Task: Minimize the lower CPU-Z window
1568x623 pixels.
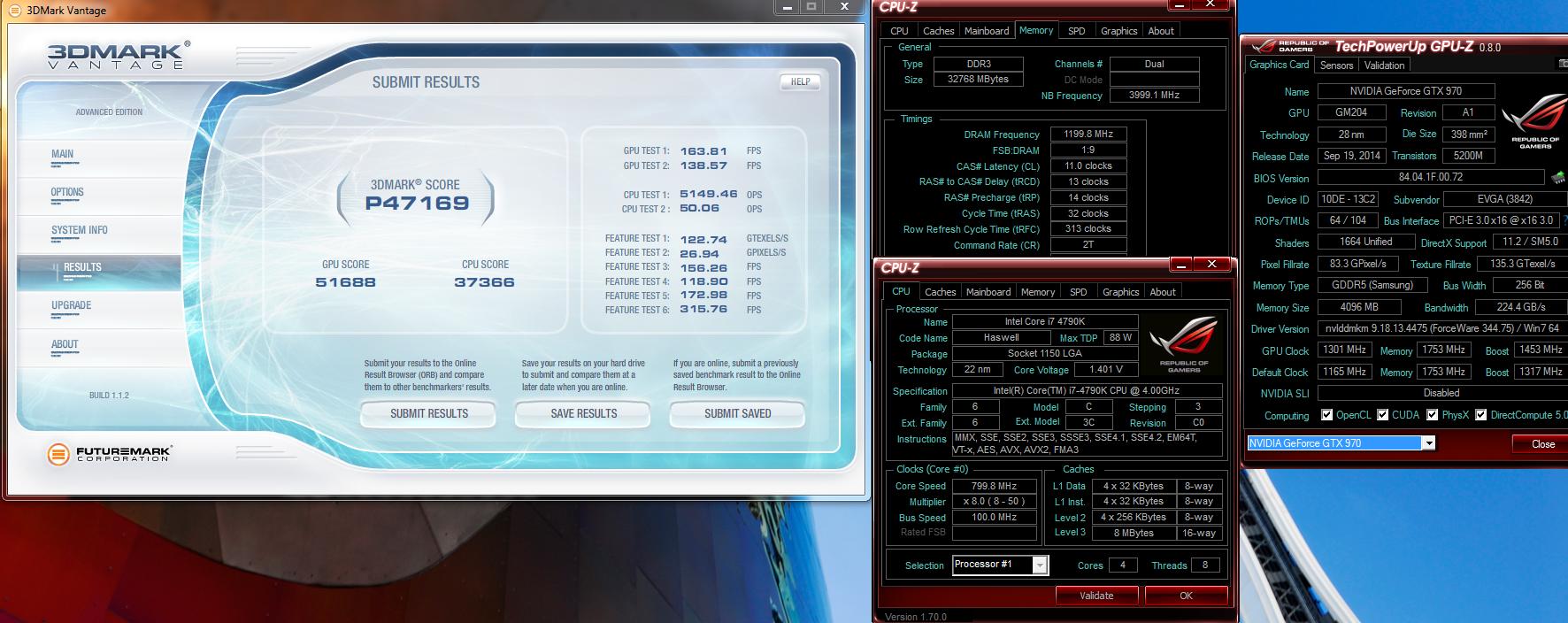Action: (x=1180, y=264)
